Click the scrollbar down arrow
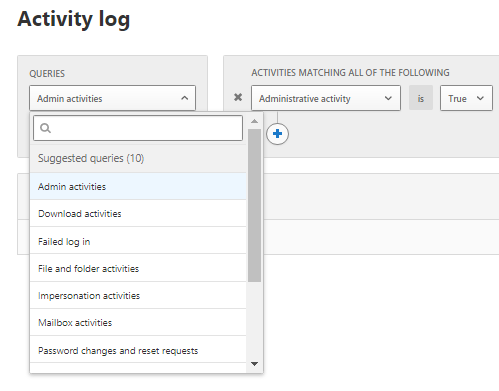This screenshot has height=391, width=499. coord(254,364)
